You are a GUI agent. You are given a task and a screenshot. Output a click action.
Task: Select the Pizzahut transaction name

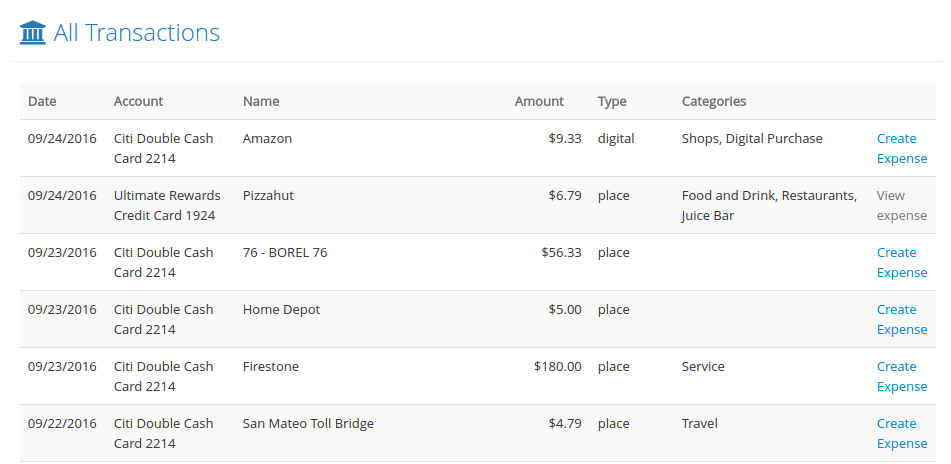pos(268,195)
